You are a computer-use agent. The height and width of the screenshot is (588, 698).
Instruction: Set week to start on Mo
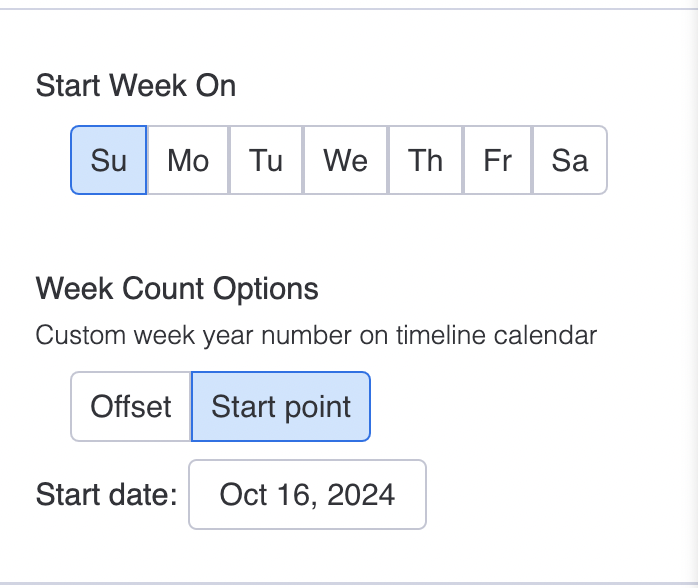pos(188,160)
